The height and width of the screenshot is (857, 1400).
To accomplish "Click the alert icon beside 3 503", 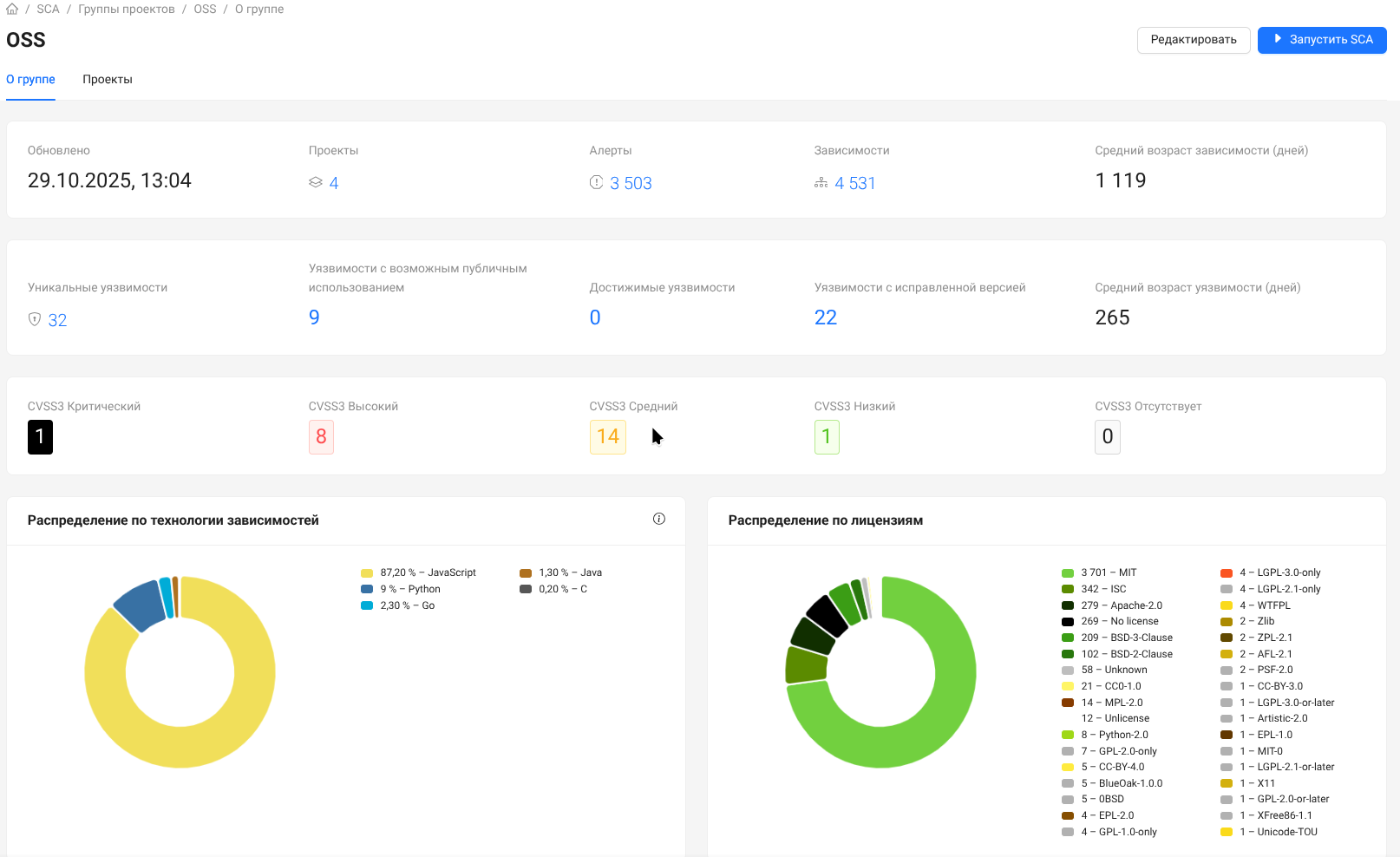I will point(596,182).
